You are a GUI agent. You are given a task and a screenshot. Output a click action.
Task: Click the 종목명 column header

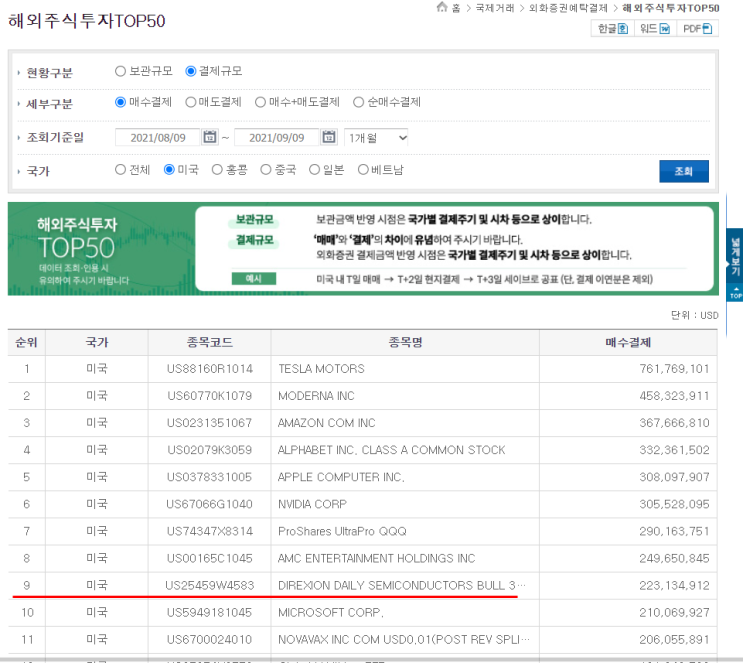(405, 343)
